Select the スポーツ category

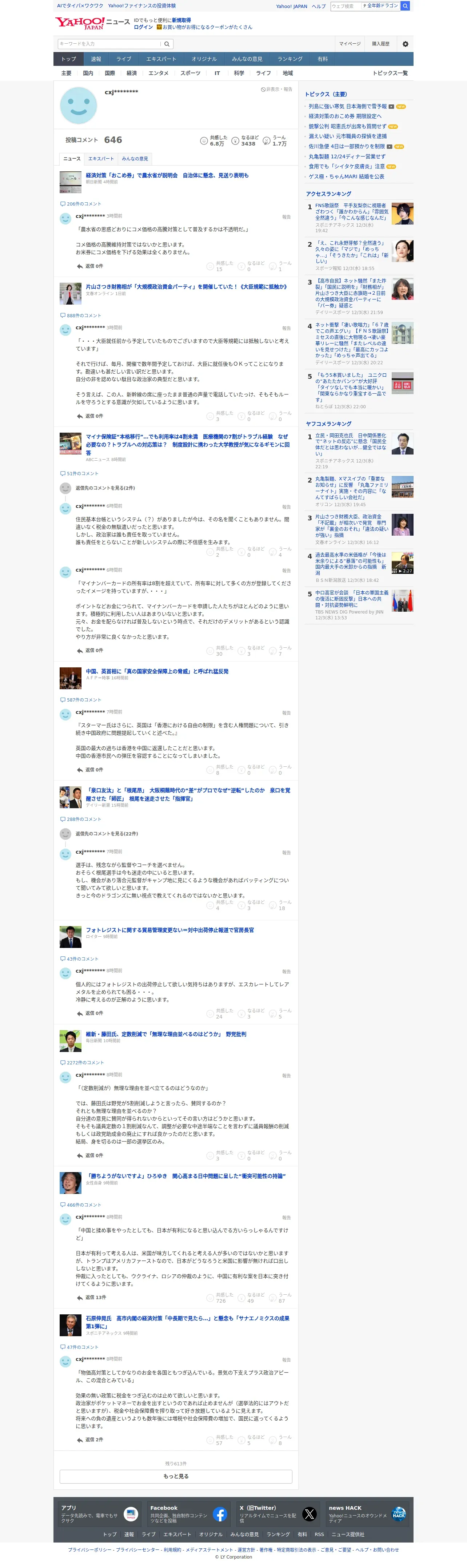pyautogui.click(x=190, y=73)
